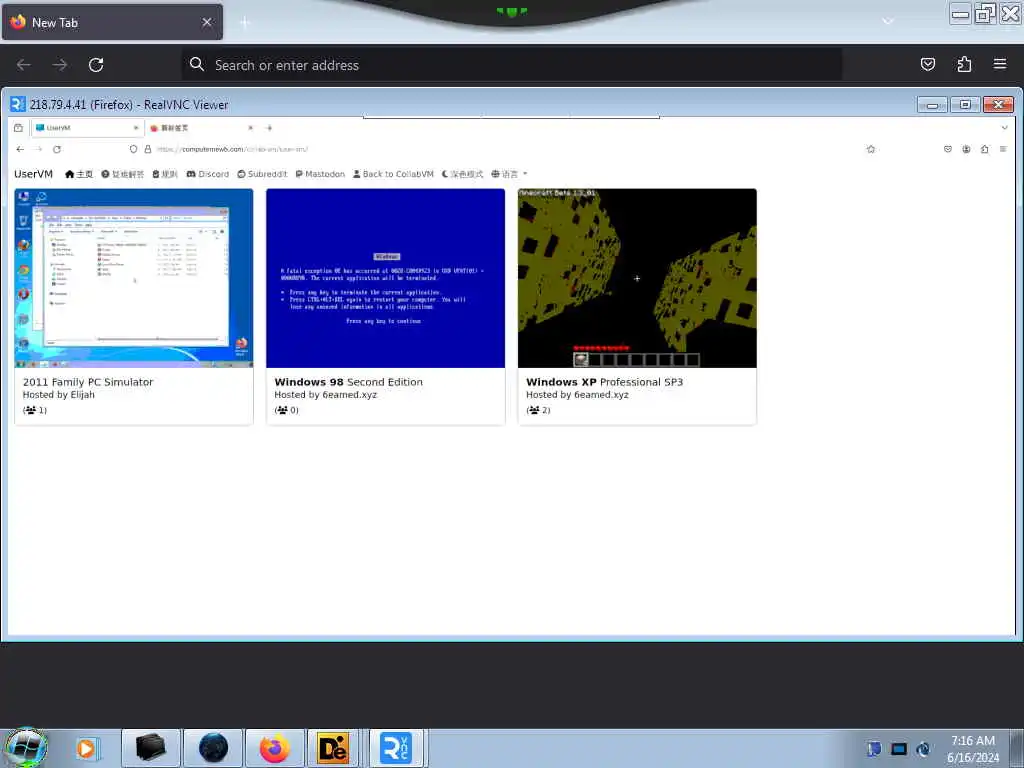Open the De taskbar application
1024x768 pixels.
pos(333,748)
